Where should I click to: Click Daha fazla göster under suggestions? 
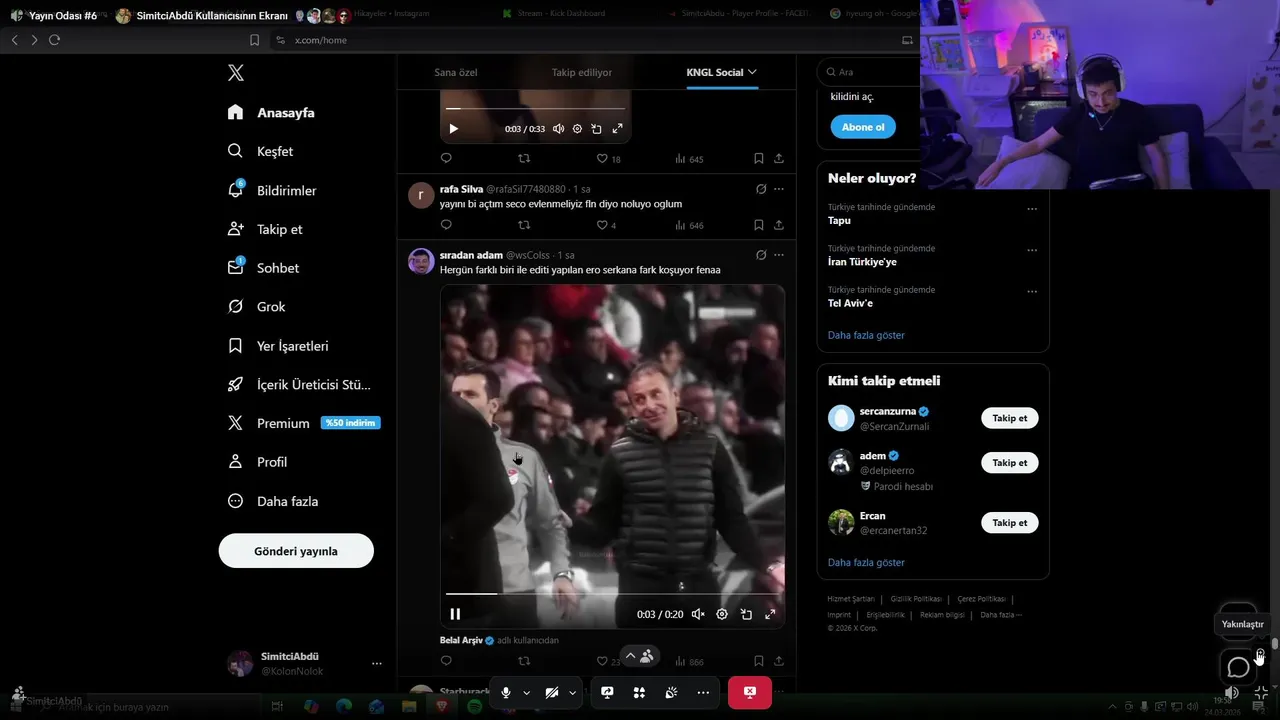coord(866,562)
